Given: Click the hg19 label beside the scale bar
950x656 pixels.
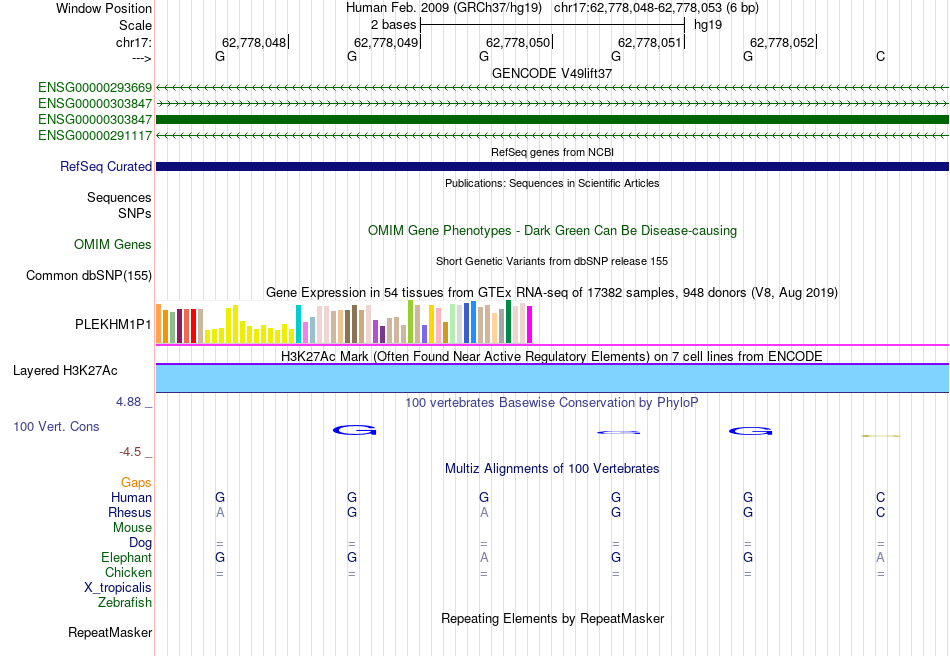Looking at the screenshot, I should coord(708,25).
